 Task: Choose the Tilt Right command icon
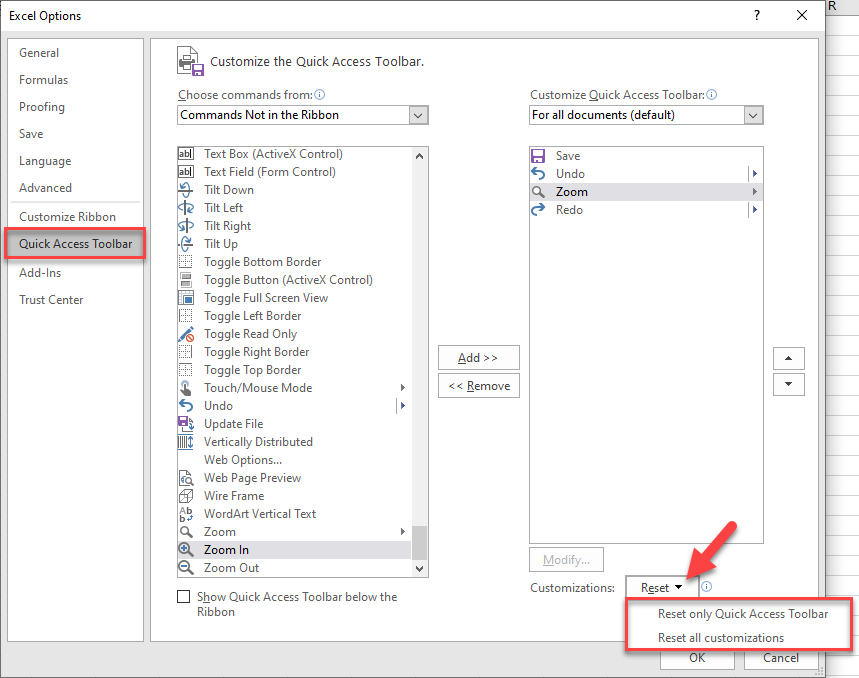[x=186, y=226]
